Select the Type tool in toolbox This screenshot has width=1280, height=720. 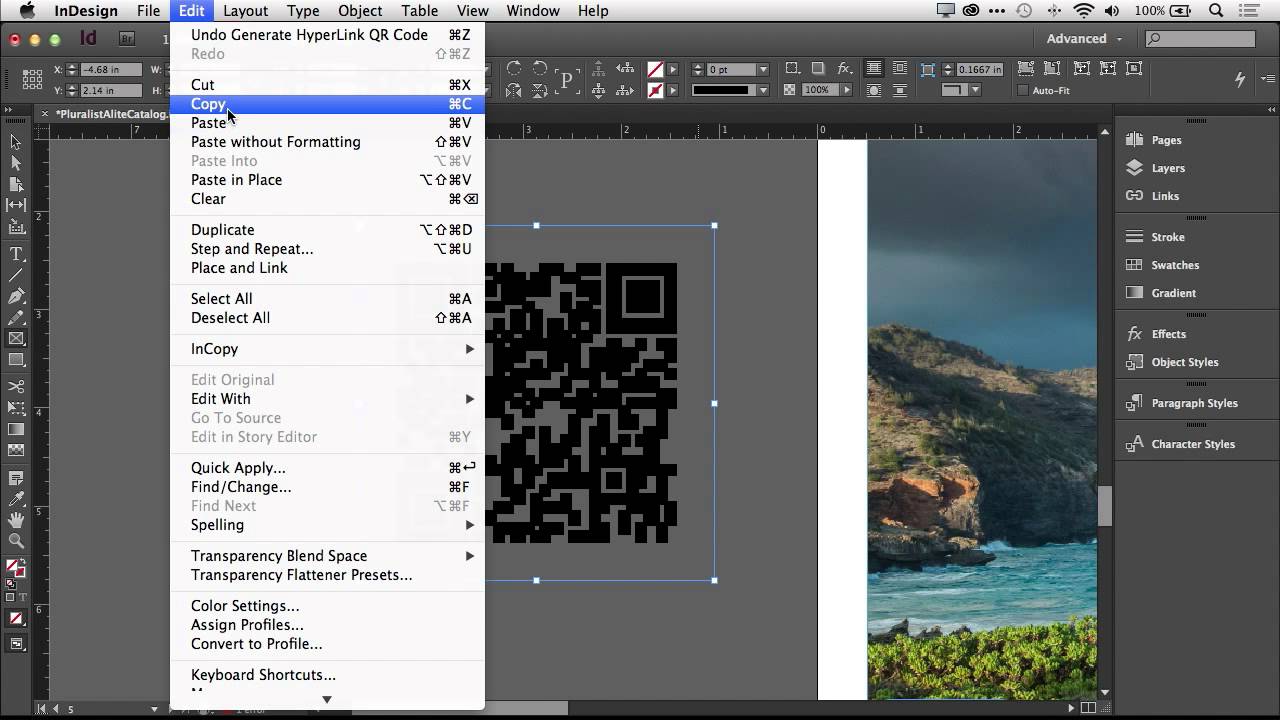[x=16, y=254]
